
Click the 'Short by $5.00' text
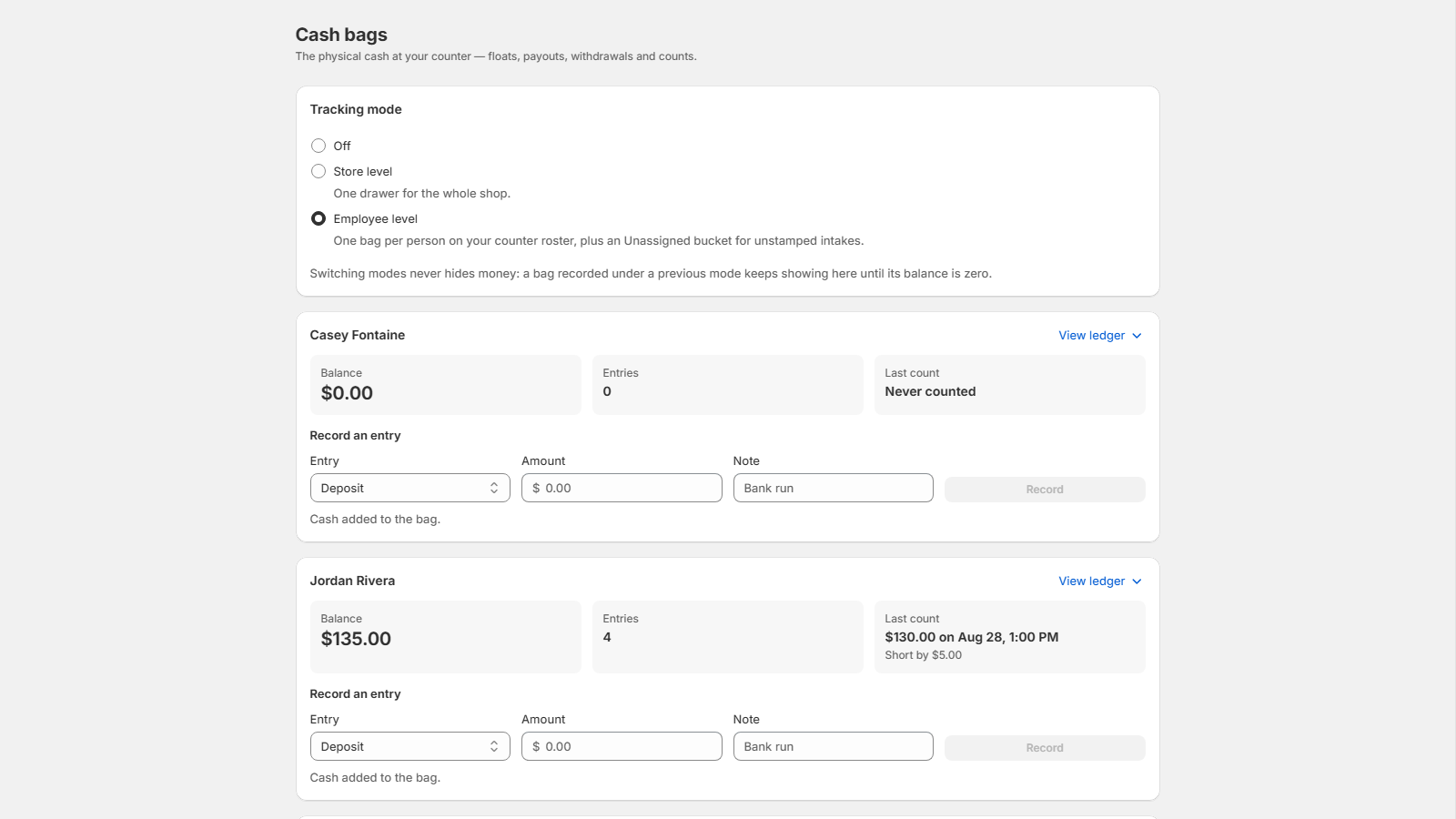(x=923, y=655)
